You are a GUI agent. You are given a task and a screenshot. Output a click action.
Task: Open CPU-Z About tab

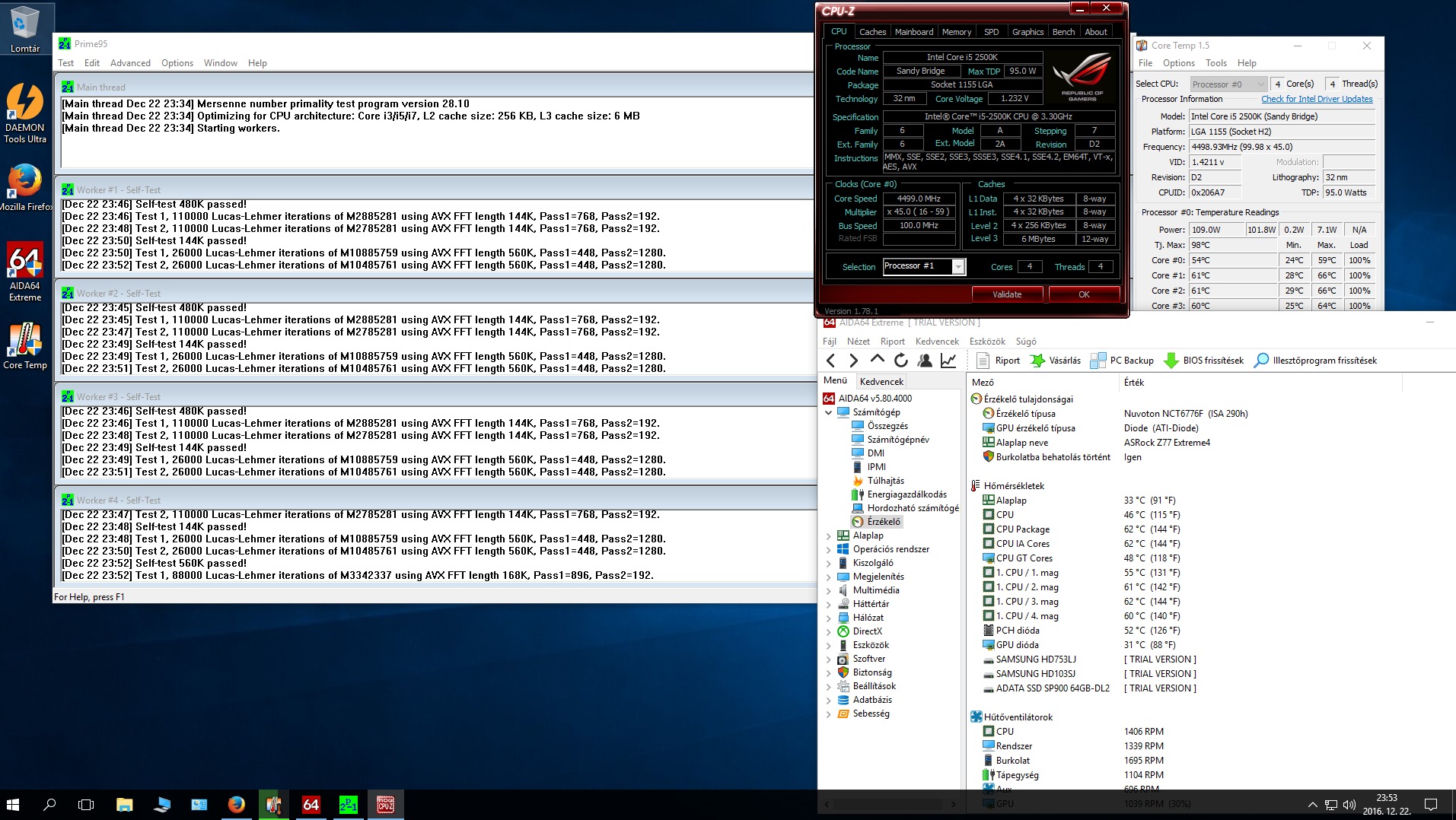click(1096, 32)
